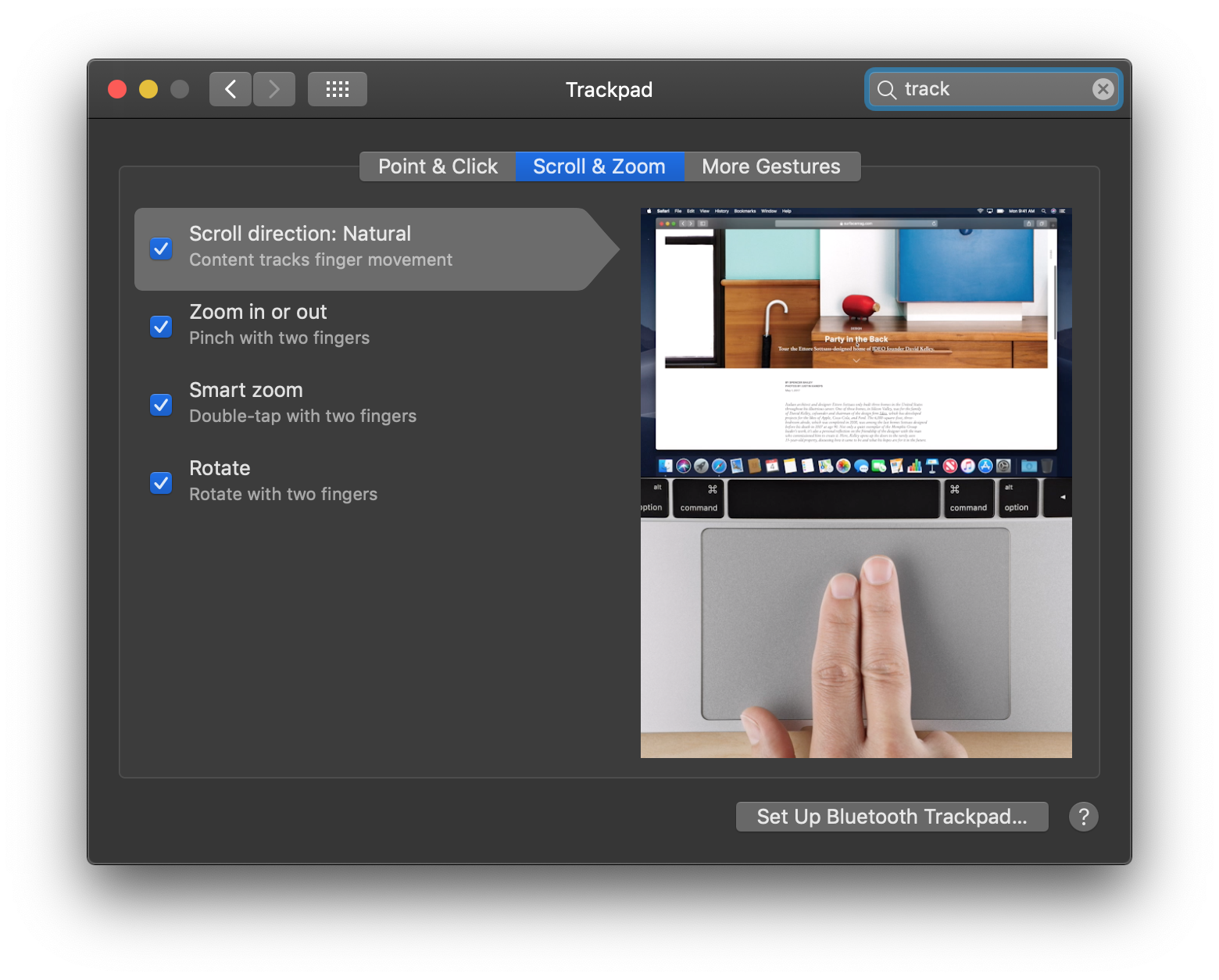Switch to the Point & Click tab
Screen dimensions: 1219x980
[x=437, y=166]
